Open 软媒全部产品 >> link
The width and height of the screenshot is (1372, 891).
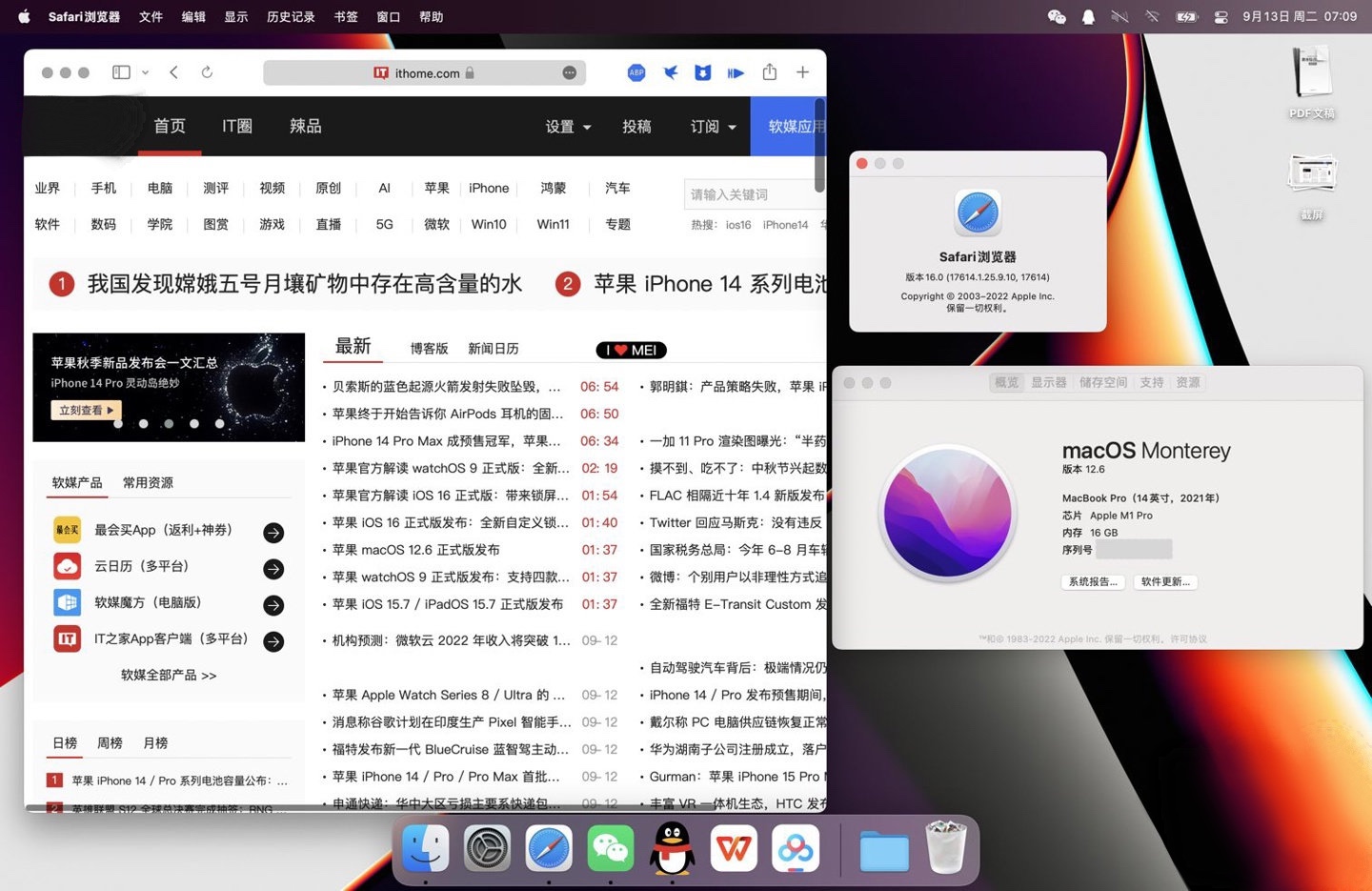[169, 676]
